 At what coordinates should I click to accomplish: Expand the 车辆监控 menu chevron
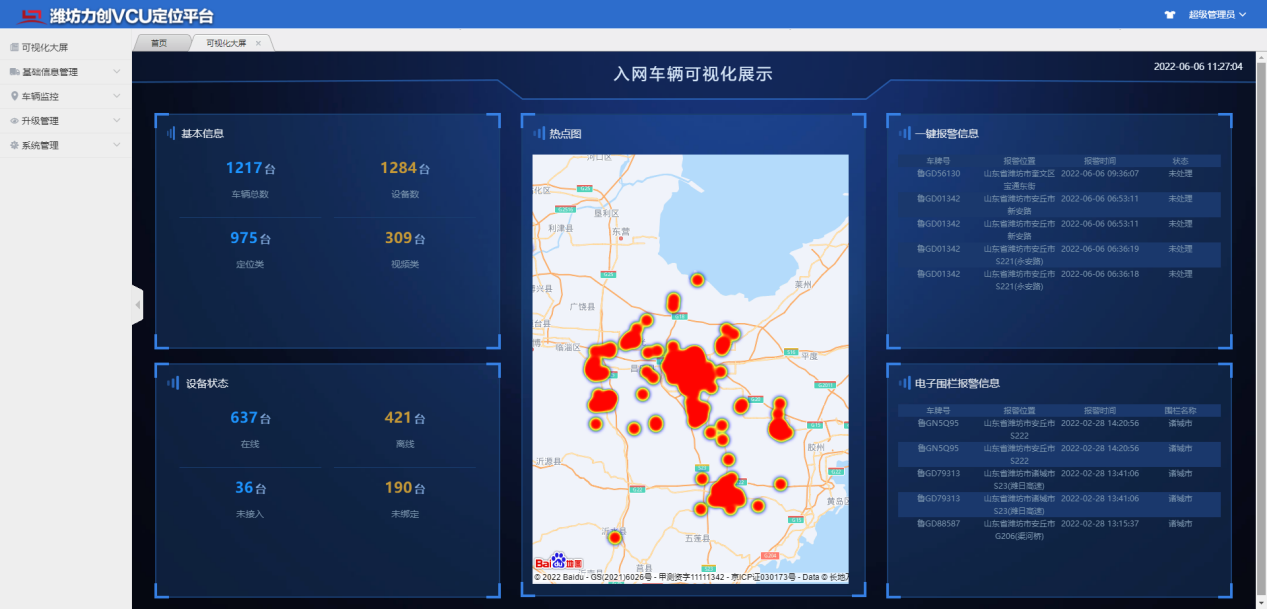pyautogui.click(x=117, y=96)
